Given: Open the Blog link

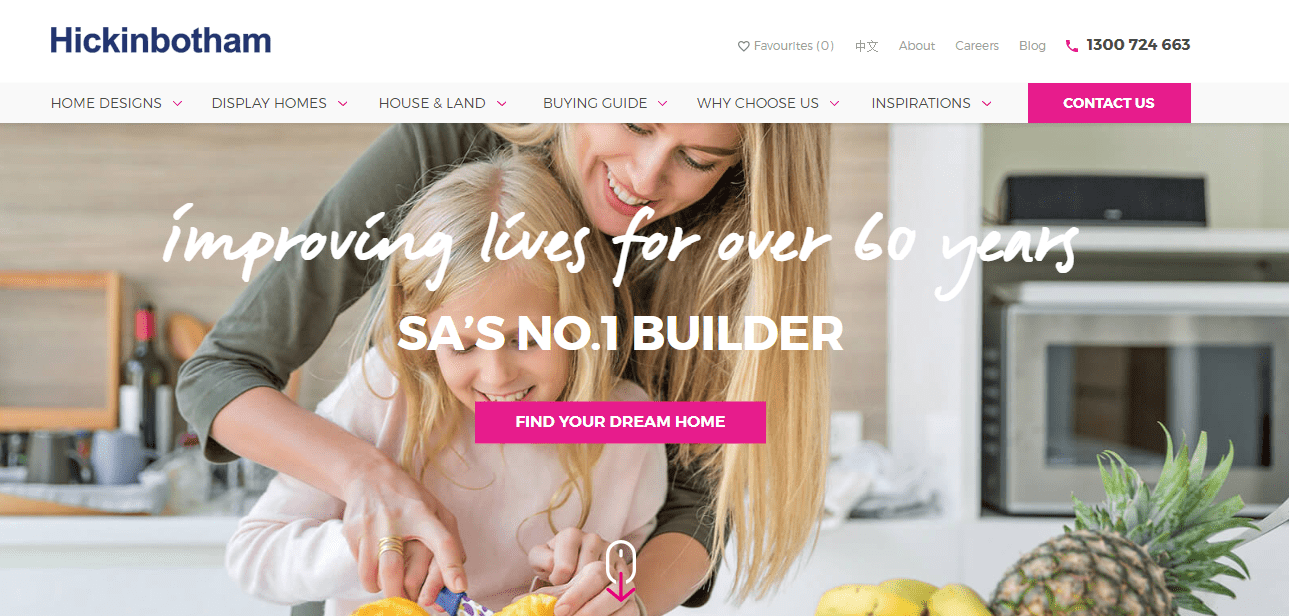Looking at the screenshot, I should tap(1032, 46).
